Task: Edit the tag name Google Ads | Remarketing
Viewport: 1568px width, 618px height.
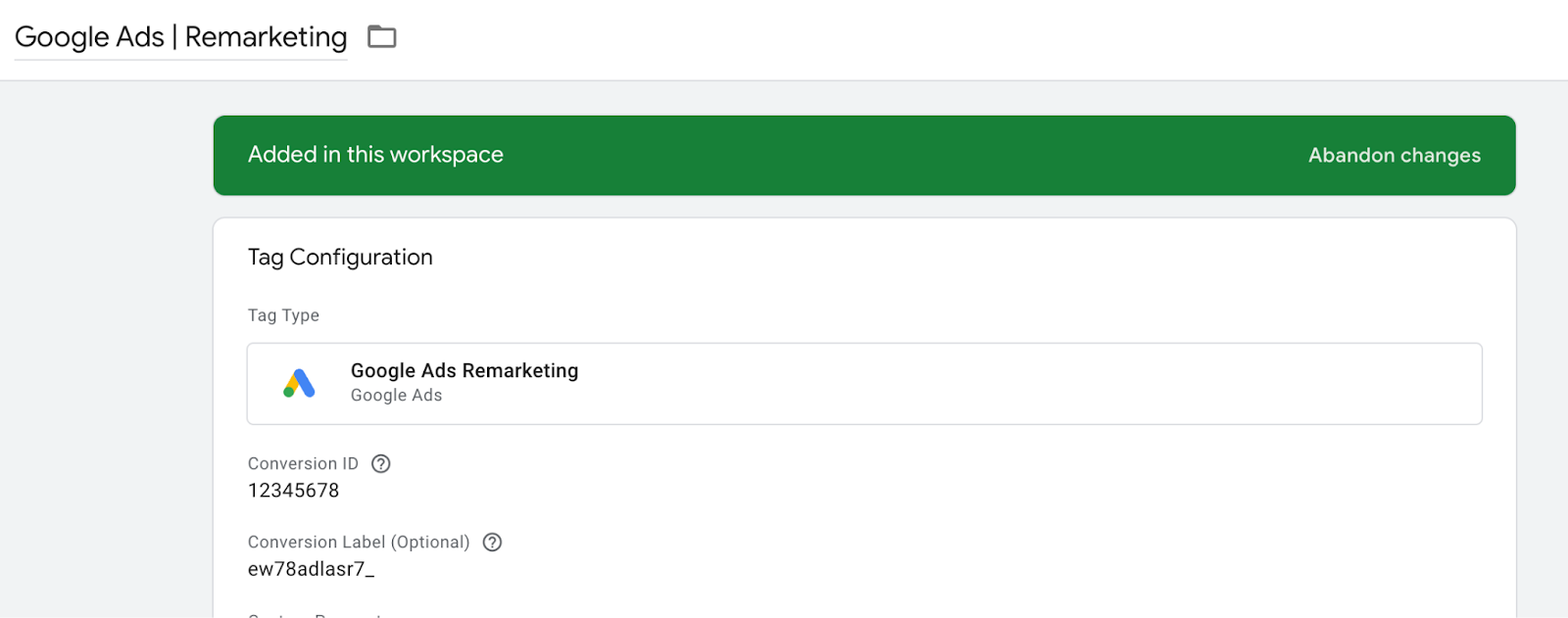Action: pos(181,37)
